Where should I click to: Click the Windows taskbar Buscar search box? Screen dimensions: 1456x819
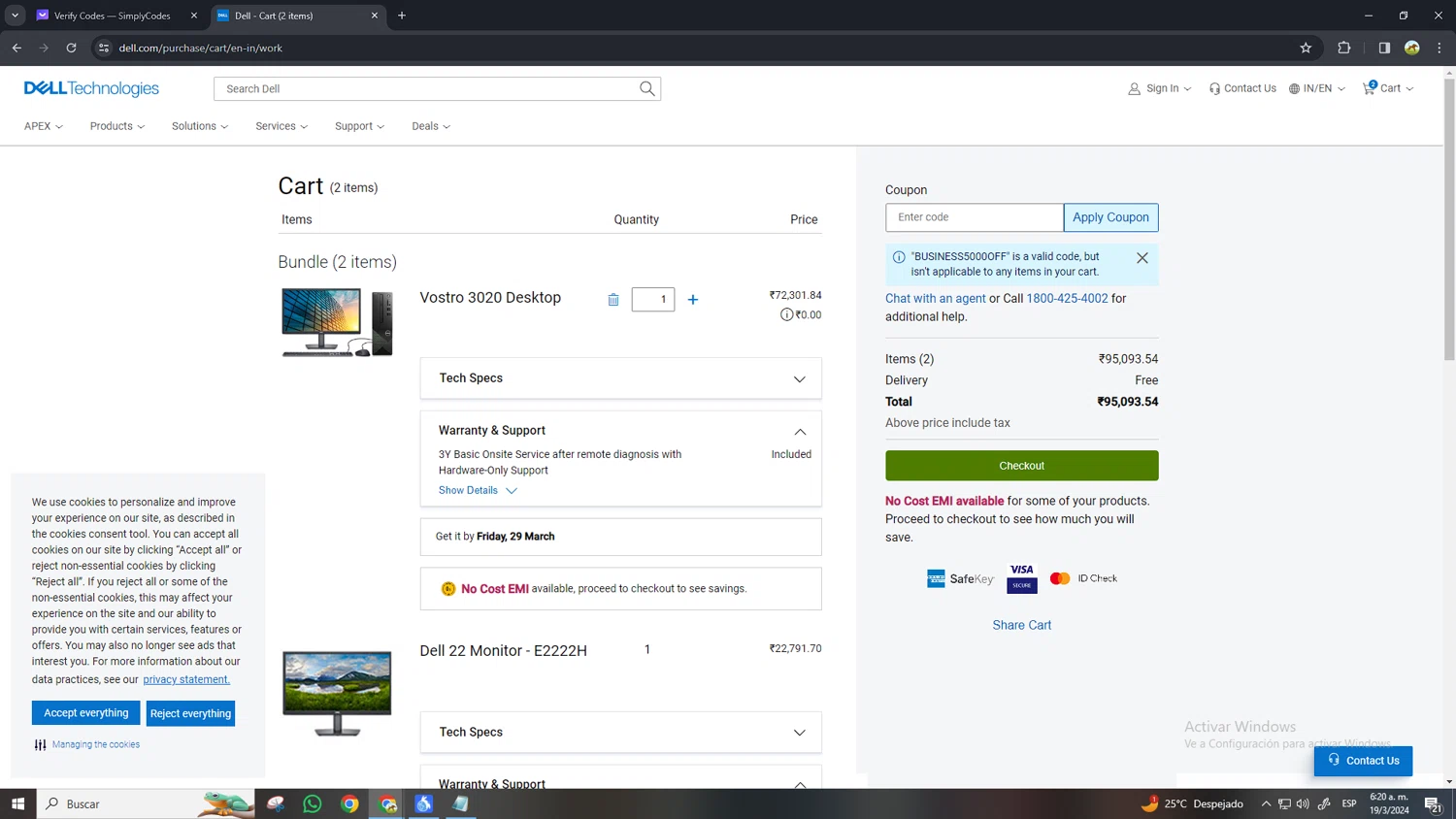point(146,803)
